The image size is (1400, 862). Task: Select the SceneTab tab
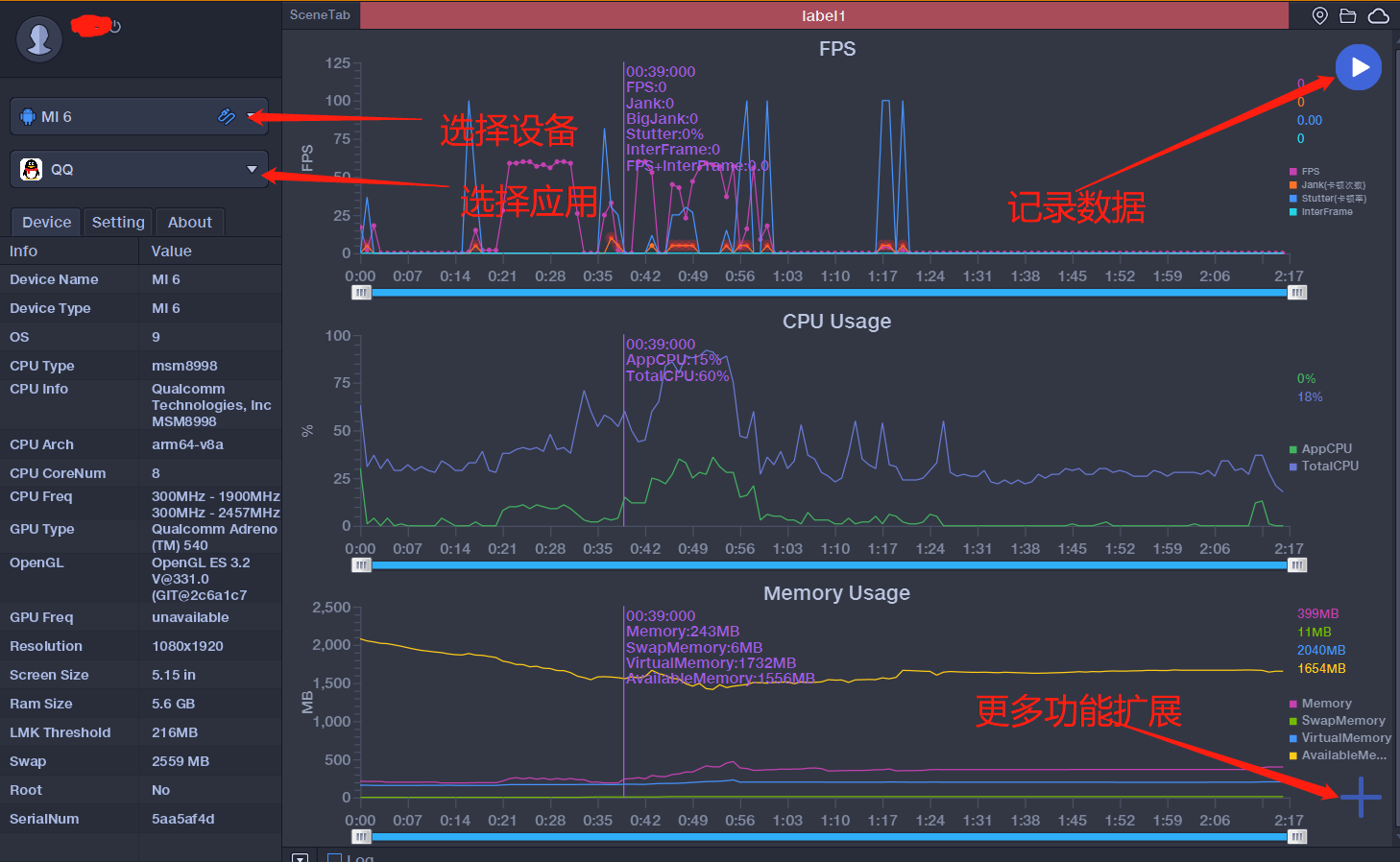tap(320, 14)
